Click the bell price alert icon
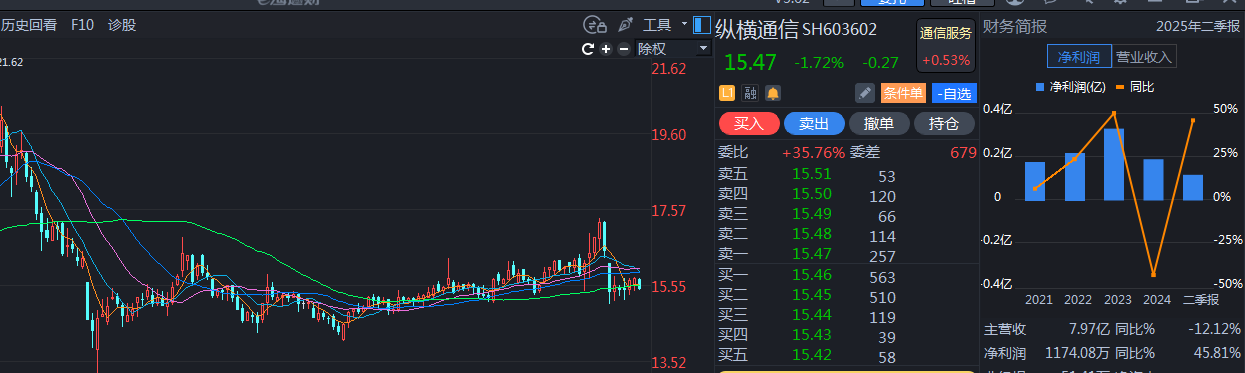The image size is (1245, 373). 773,93
